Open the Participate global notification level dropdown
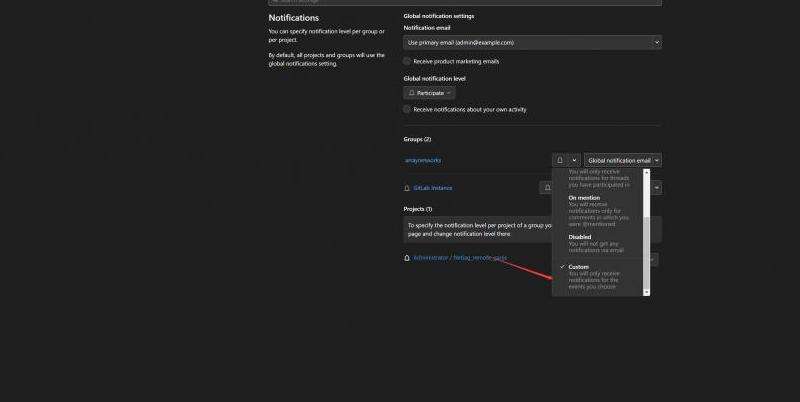Image resolution: width=800 pixels, height=402 pixels. pyautogui.click(x=430, y=92)
